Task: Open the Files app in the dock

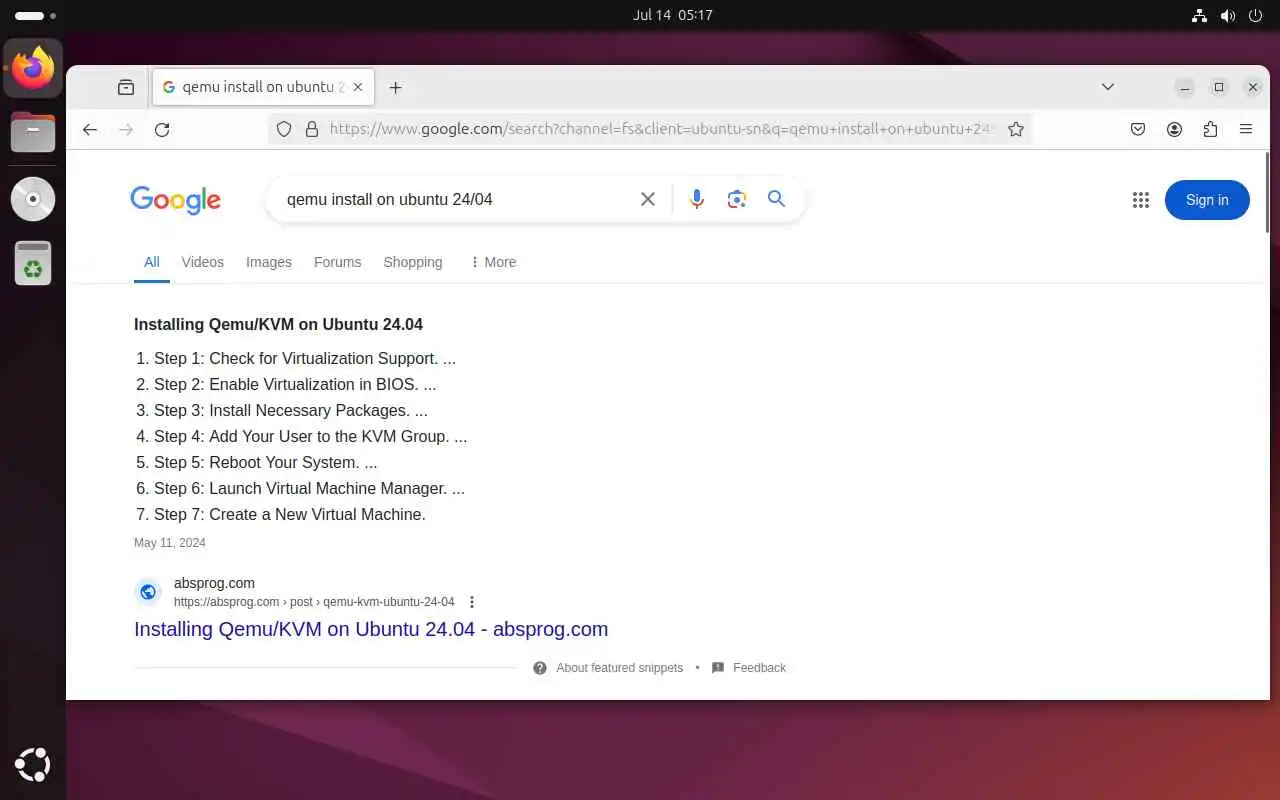Action: (33, 132)
